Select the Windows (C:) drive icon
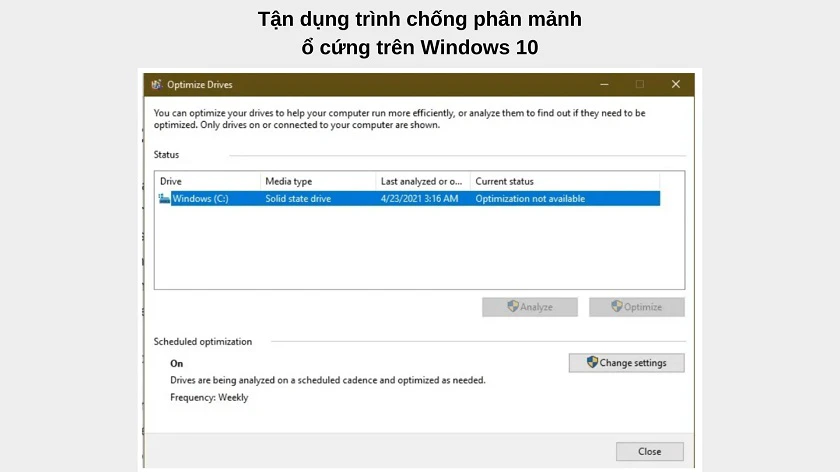The image size is (840, 472). click(x=164, y=199)
